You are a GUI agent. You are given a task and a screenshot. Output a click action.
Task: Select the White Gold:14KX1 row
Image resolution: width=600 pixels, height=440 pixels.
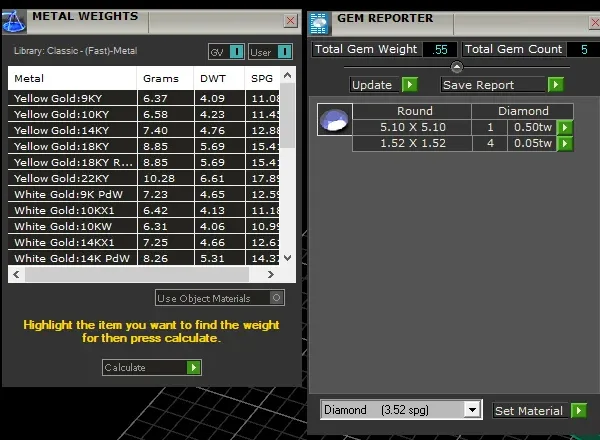point(143,243)
